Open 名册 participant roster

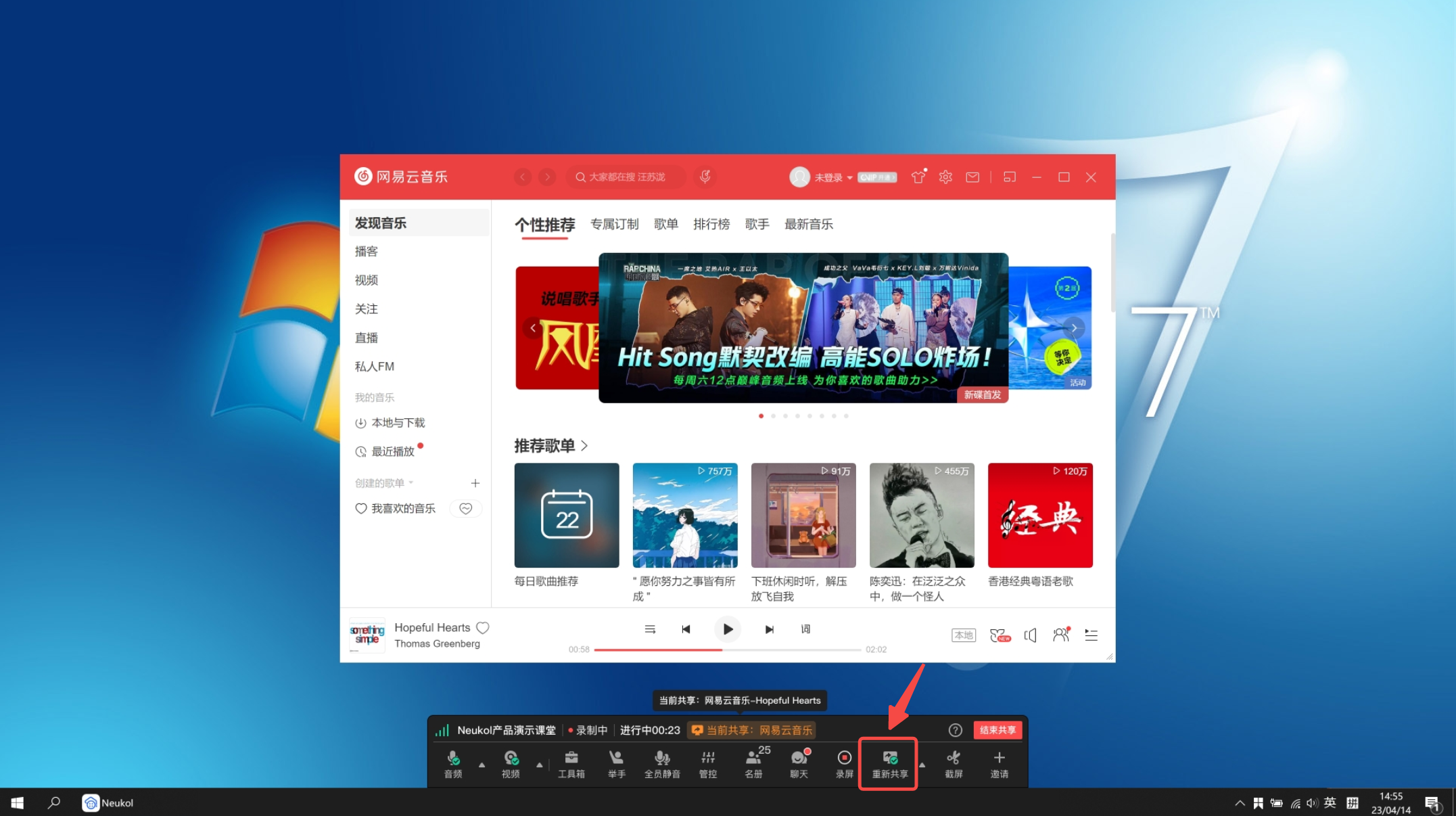[754, 764]
